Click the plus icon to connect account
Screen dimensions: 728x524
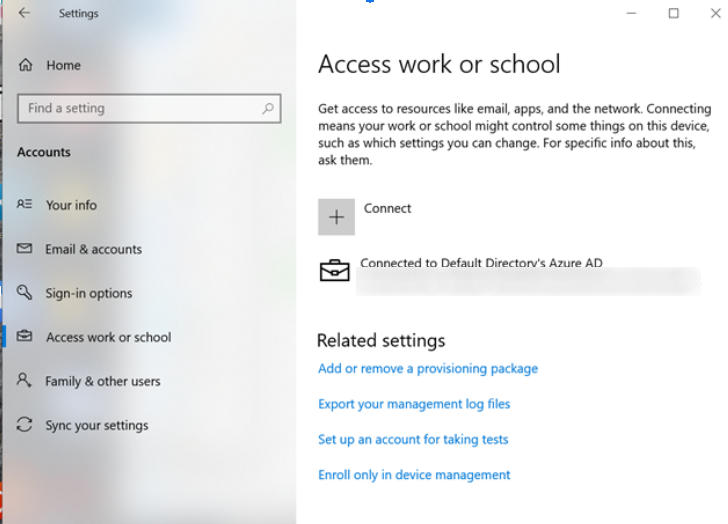point(336,217)
